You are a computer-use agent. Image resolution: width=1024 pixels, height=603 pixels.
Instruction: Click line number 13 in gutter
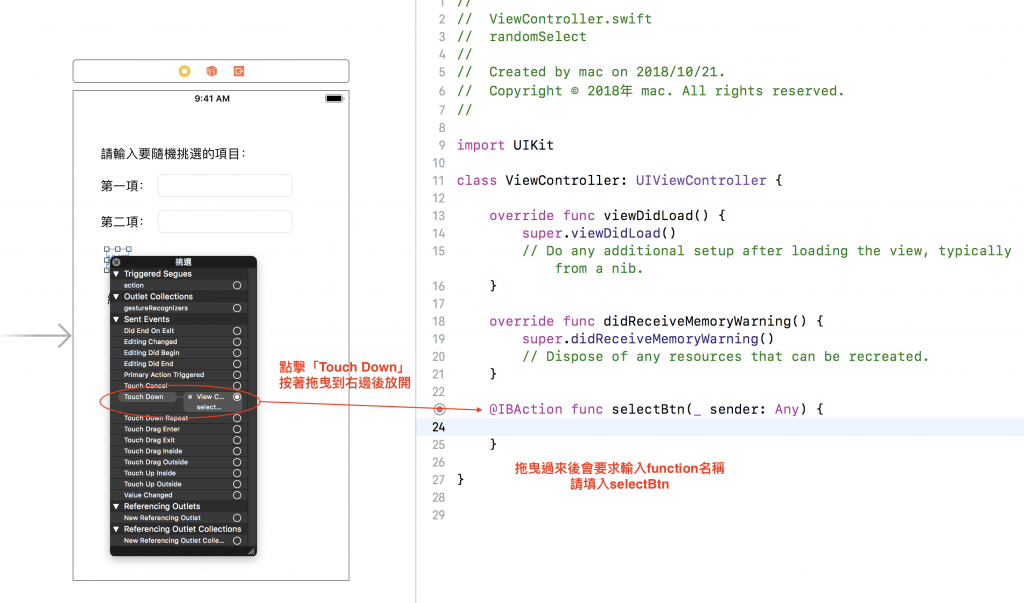coord(438,216)
